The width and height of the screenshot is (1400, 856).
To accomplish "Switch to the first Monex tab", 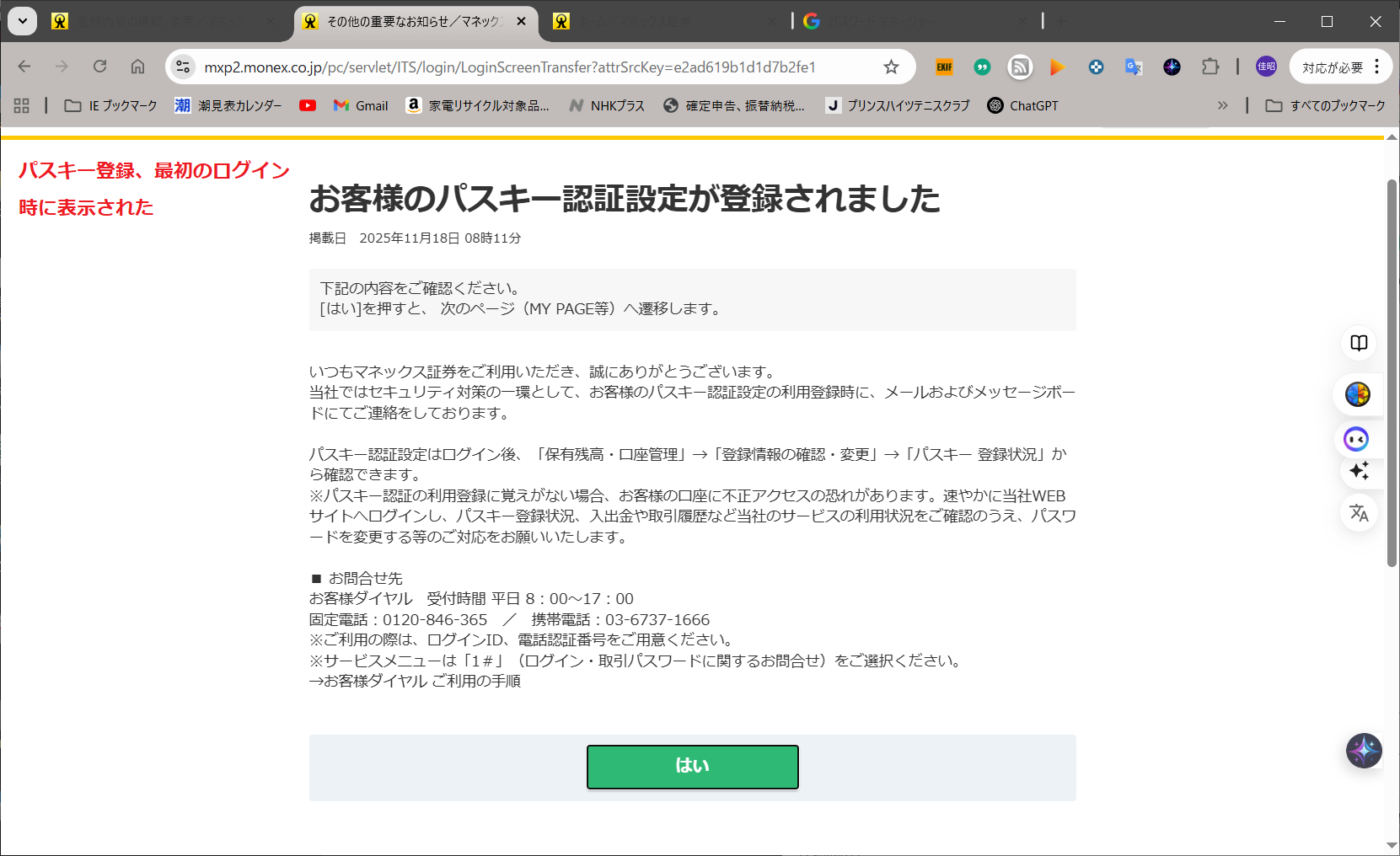I will pos(160,21).
